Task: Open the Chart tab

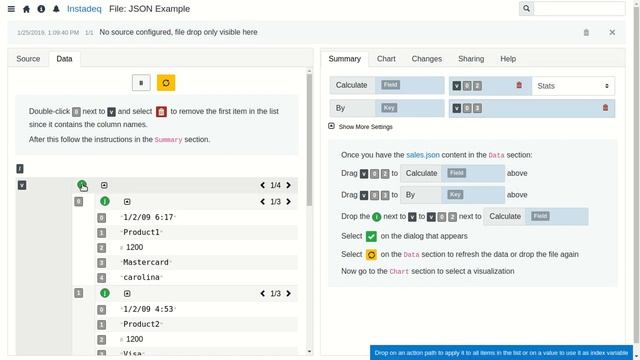Action: click(x=386, y=59)
